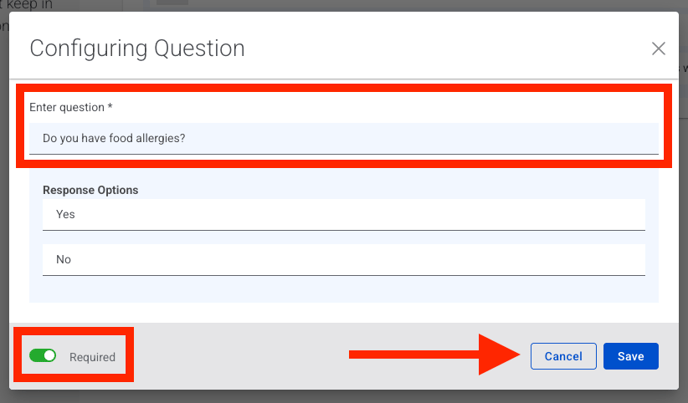Toggle the Required switch off

pyautogui.click(x=43, y=356)
